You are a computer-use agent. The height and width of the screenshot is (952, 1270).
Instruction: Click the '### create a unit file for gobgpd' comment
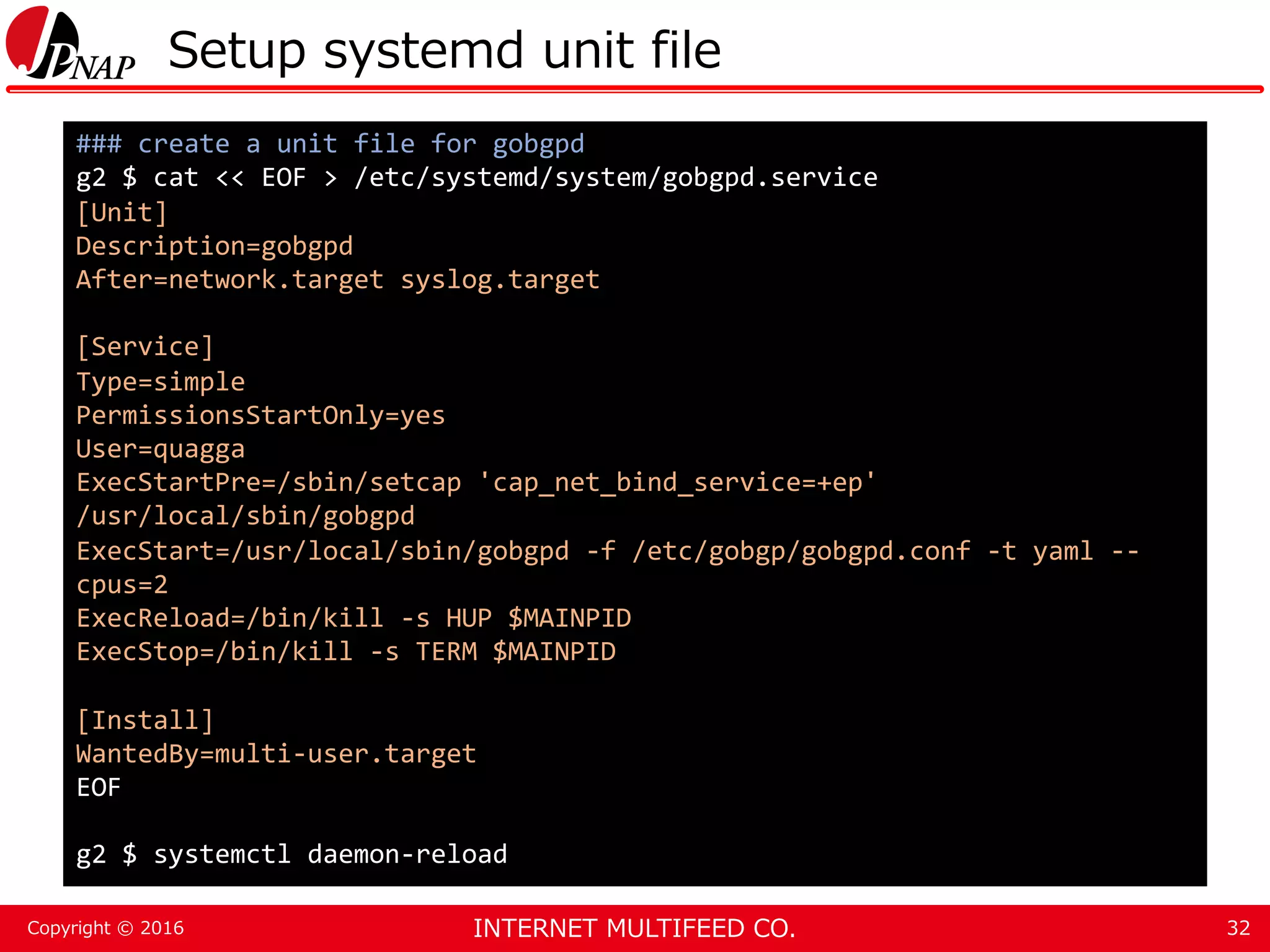(331, 144)
